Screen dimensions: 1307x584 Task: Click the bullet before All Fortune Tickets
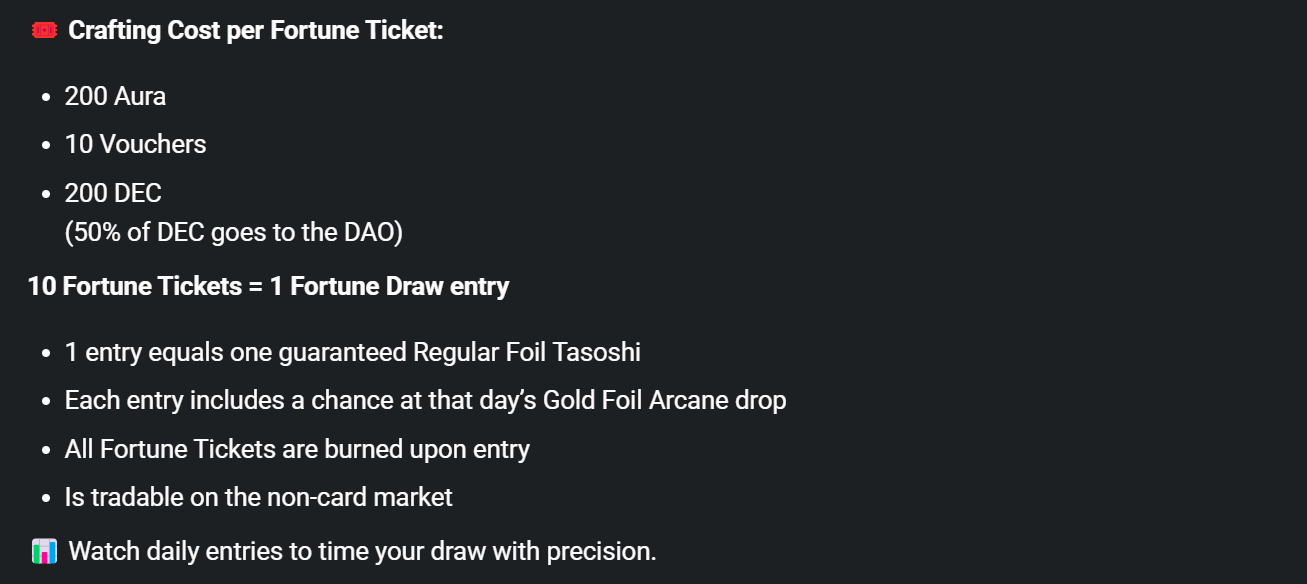click(x=46, y=451)
